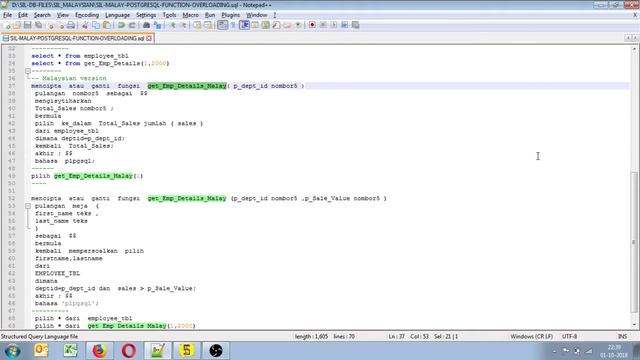Click tab bar scroll left arrow

tap(628, 38)
